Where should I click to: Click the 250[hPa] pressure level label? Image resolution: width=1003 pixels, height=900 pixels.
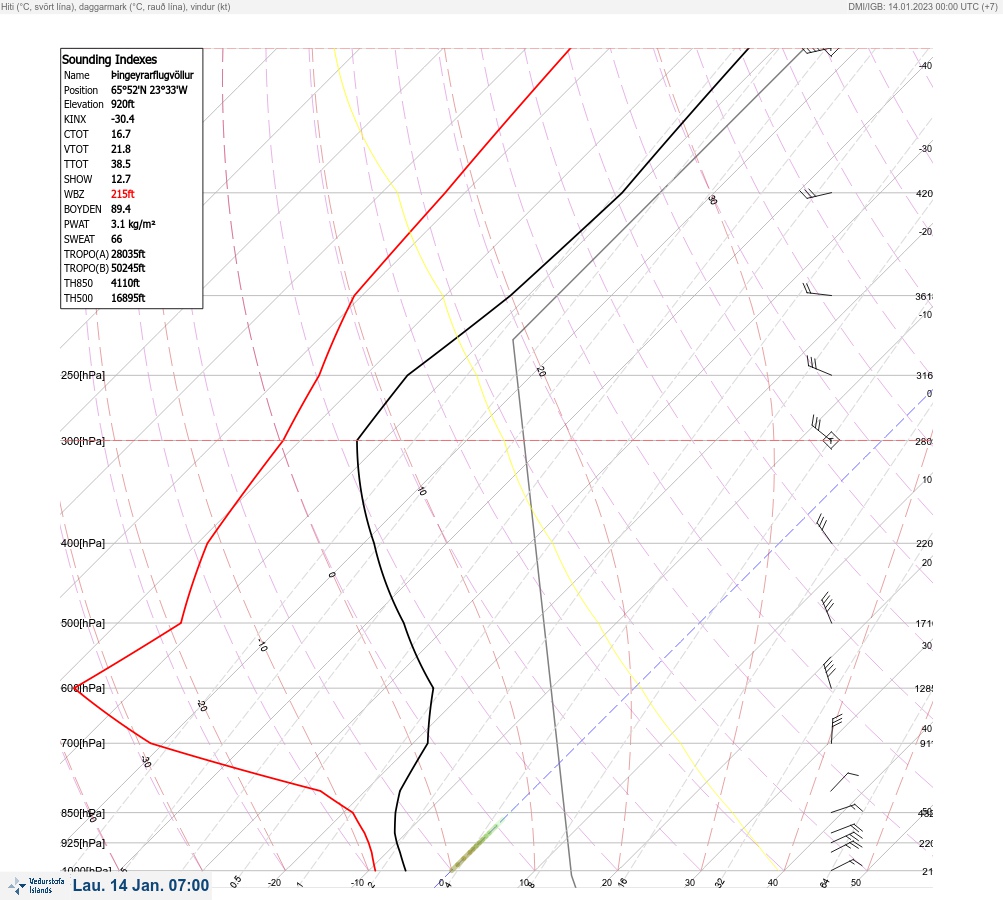[83, 375]
